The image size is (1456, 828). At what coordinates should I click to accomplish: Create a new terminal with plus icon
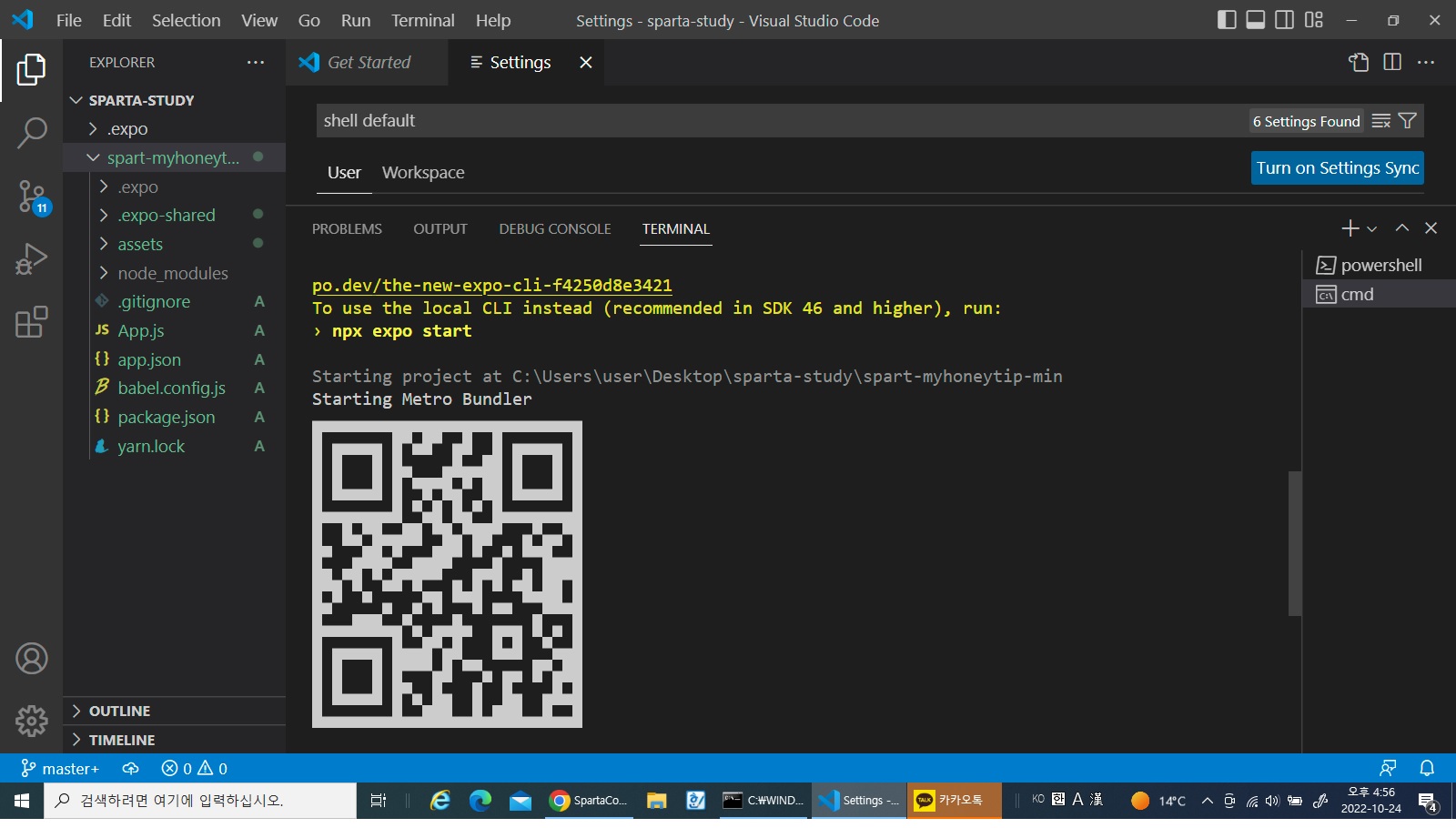(1350, 228)
